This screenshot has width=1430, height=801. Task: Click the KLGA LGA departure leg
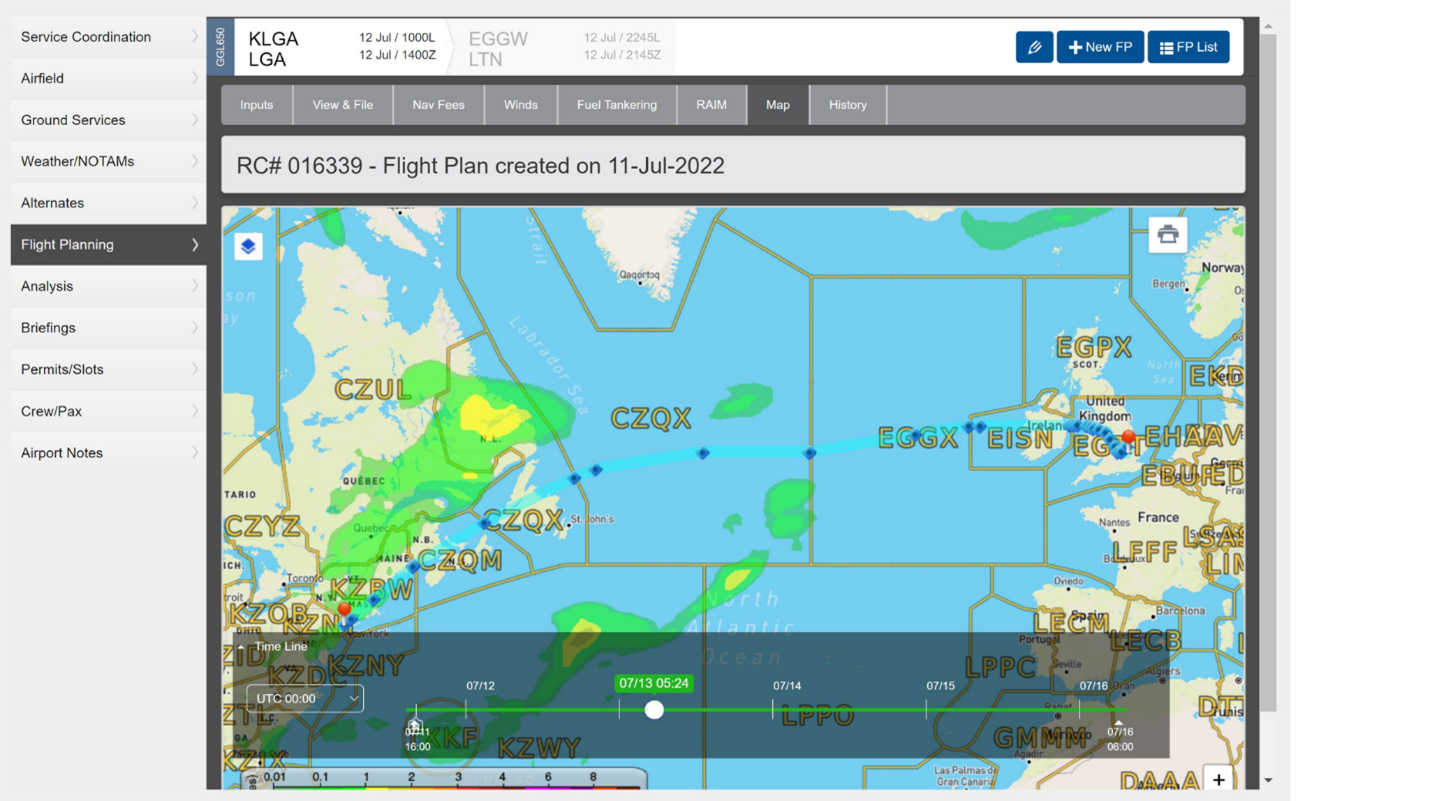(x=342, y=47)
